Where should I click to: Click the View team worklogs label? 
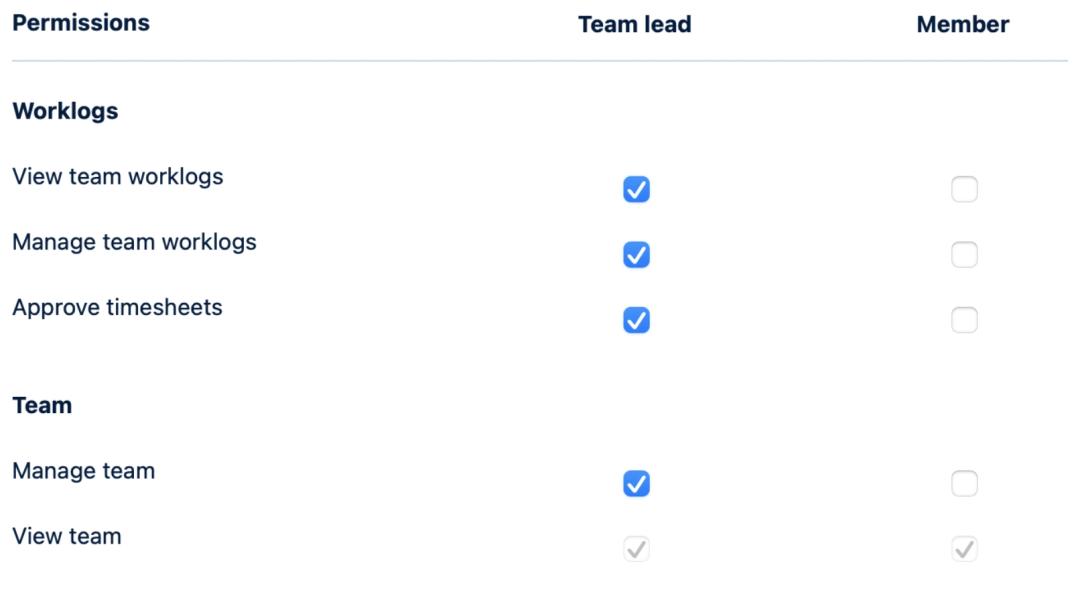(x=118, y=177)
